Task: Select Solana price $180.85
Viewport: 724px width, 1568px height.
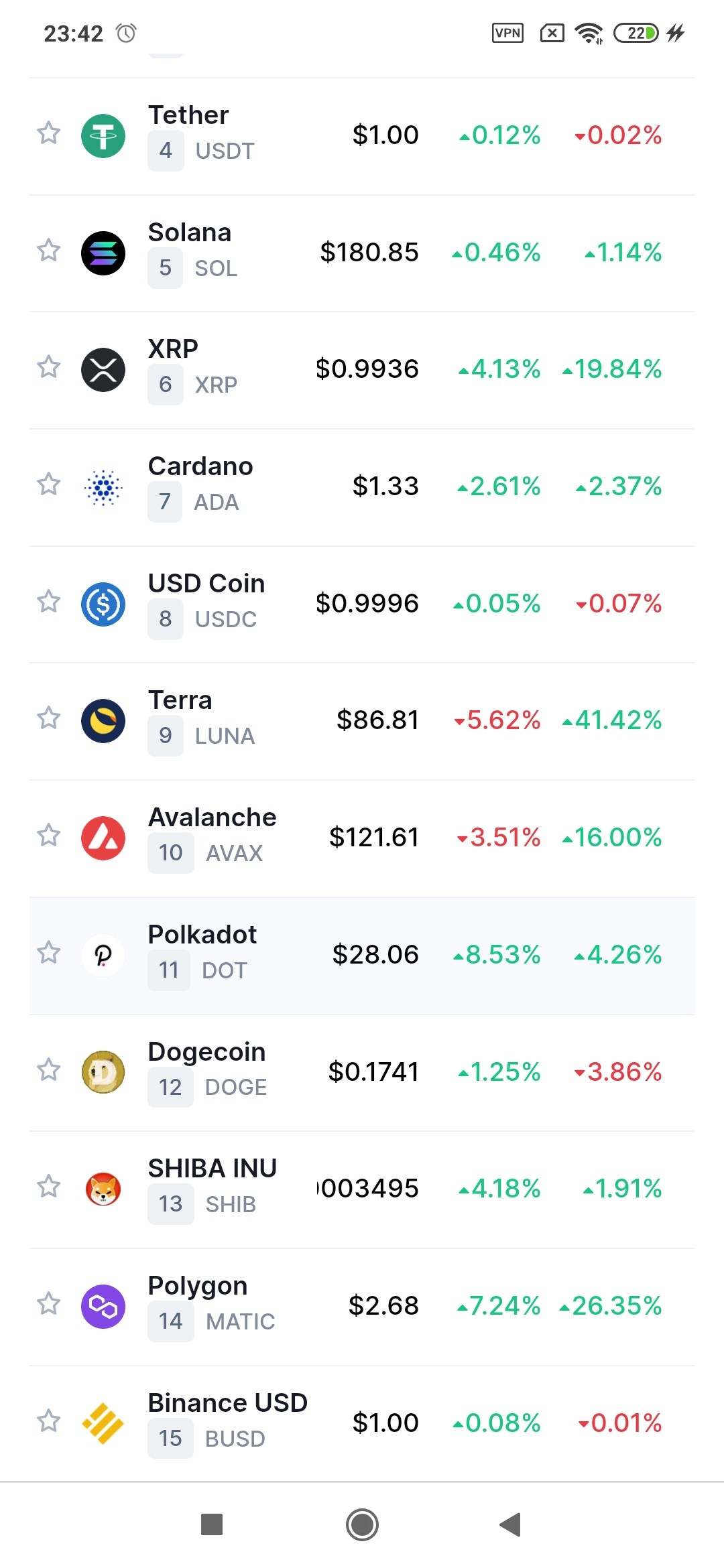Action: coord(369,253)
